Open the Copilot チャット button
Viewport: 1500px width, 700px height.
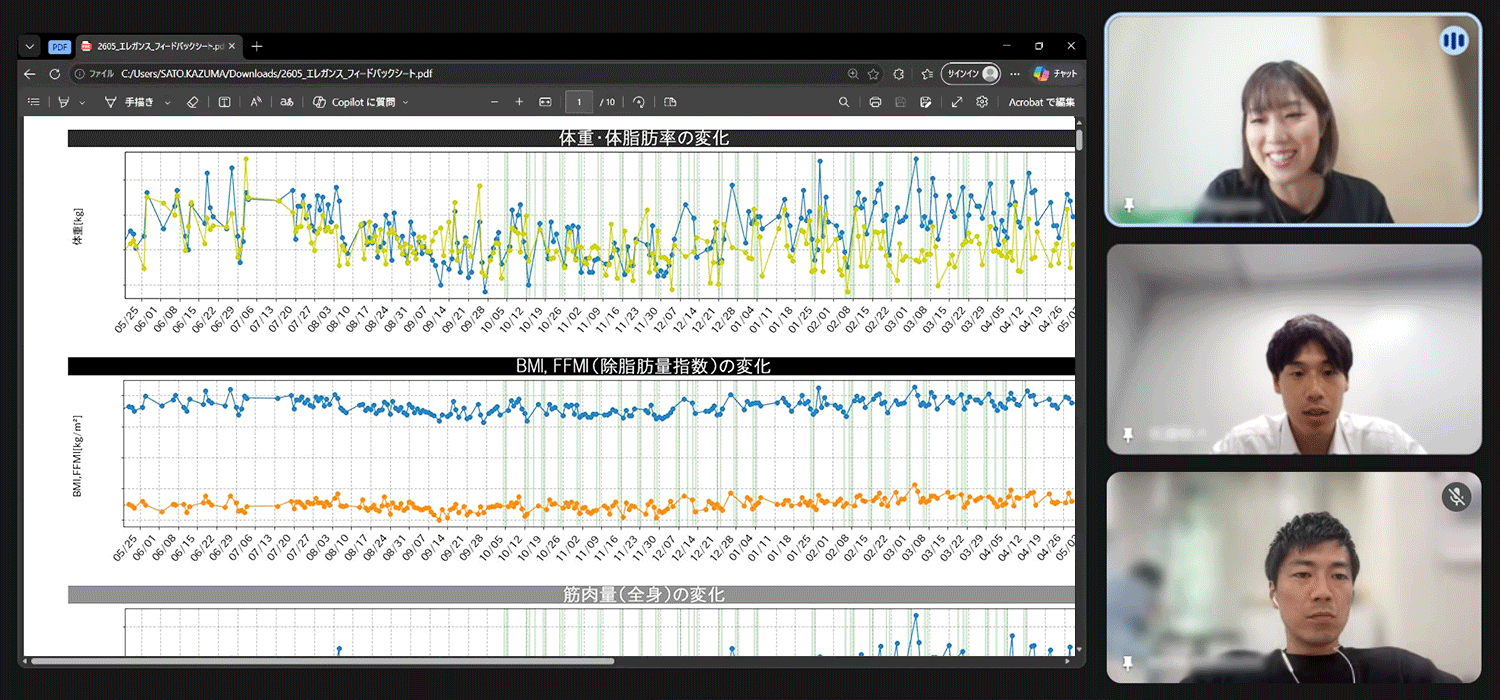tap(1055, 74)
